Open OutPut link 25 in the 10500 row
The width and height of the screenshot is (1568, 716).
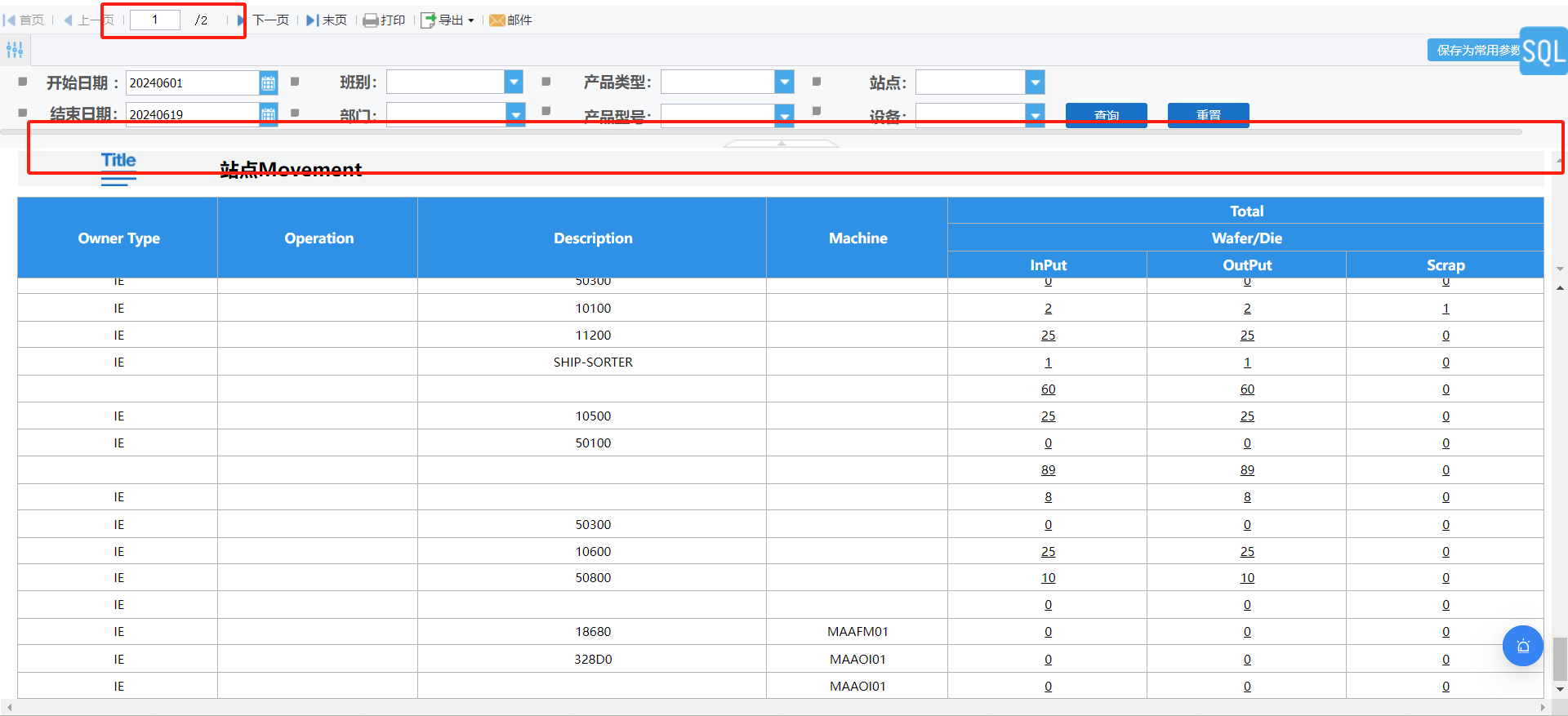pos(1247,416)
